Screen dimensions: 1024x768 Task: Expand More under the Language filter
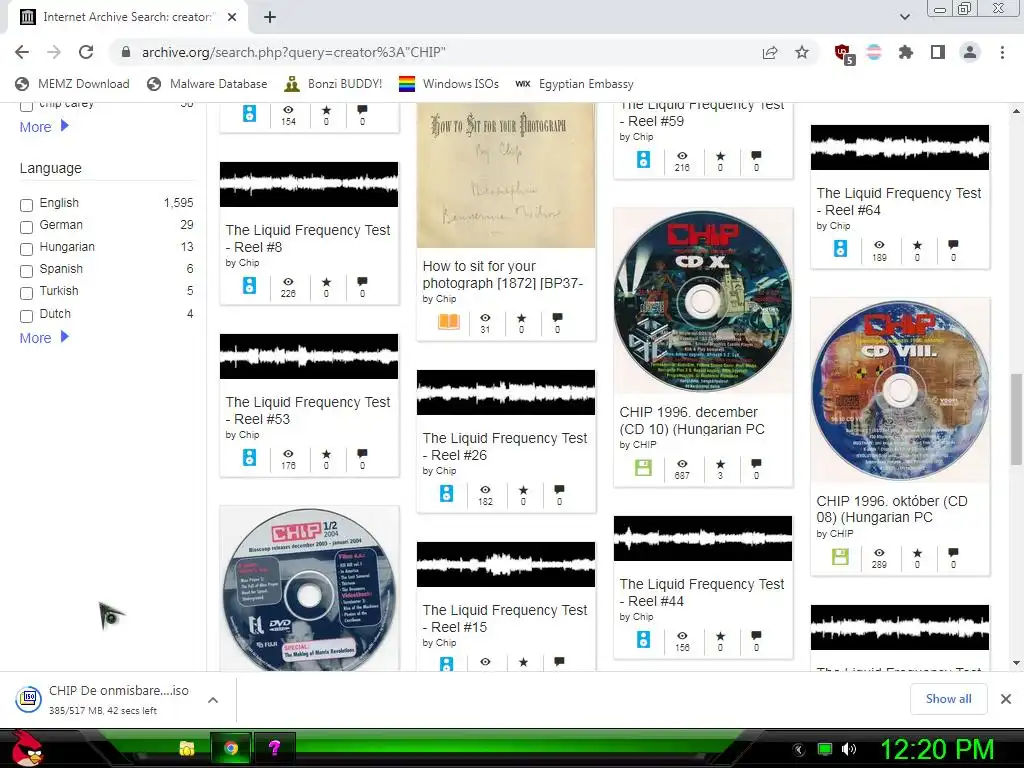point(44,338)
